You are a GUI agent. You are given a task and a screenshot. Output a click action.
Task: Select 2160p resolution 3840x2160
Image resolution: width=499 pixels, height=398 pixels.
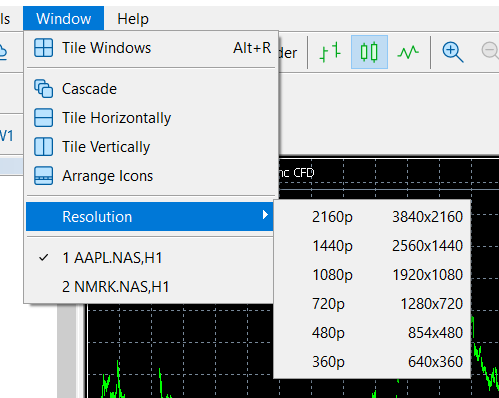[372, 217]
